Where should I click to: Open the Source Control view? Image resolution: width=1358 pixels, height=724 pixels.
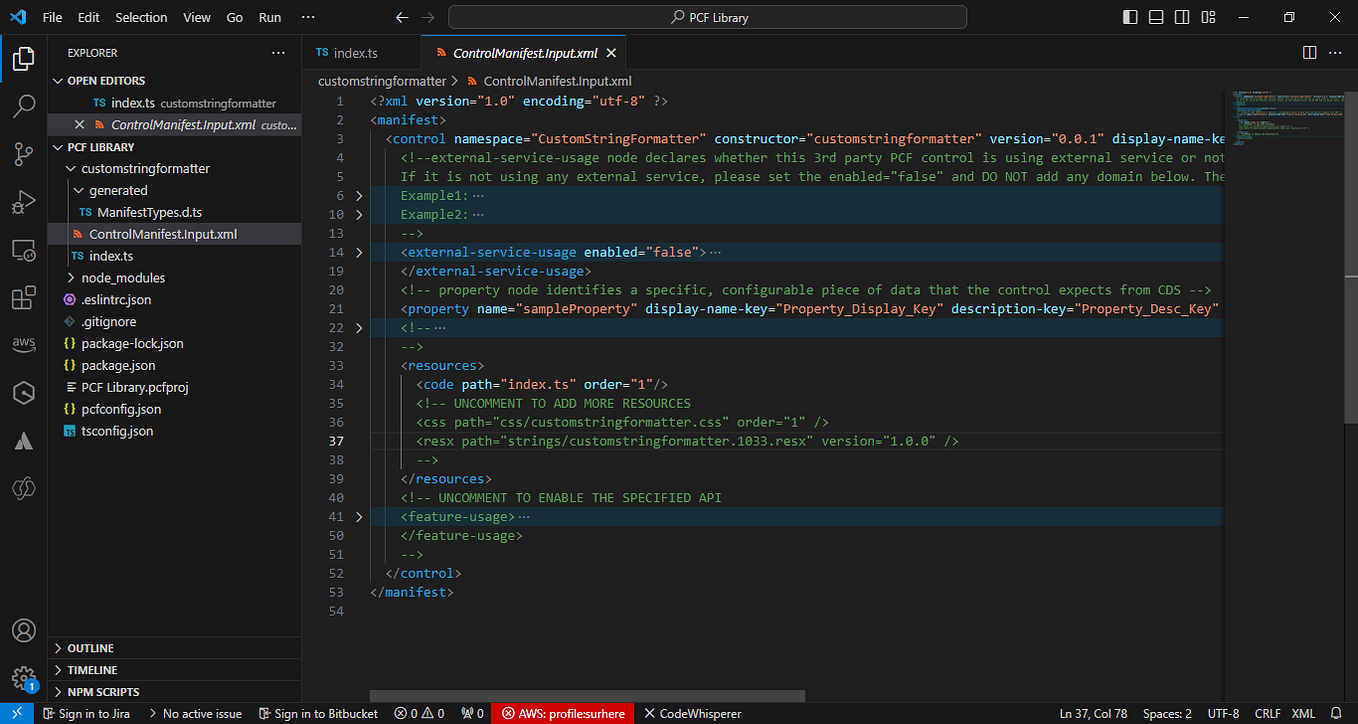23,154
